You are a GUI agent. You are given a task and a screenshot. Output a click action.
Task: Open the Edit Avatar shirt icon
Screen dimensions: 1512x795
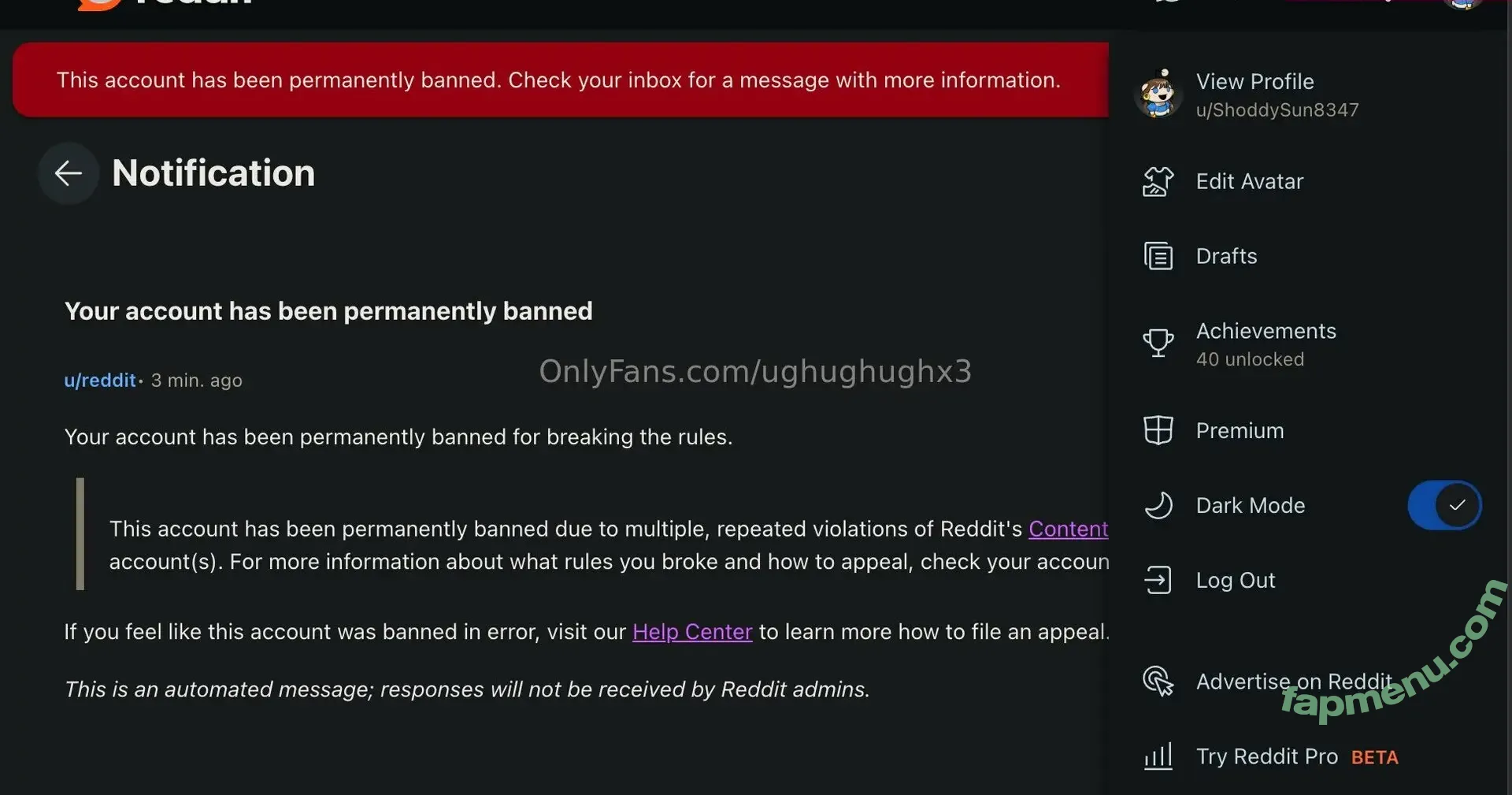[x=1158, y=182]
